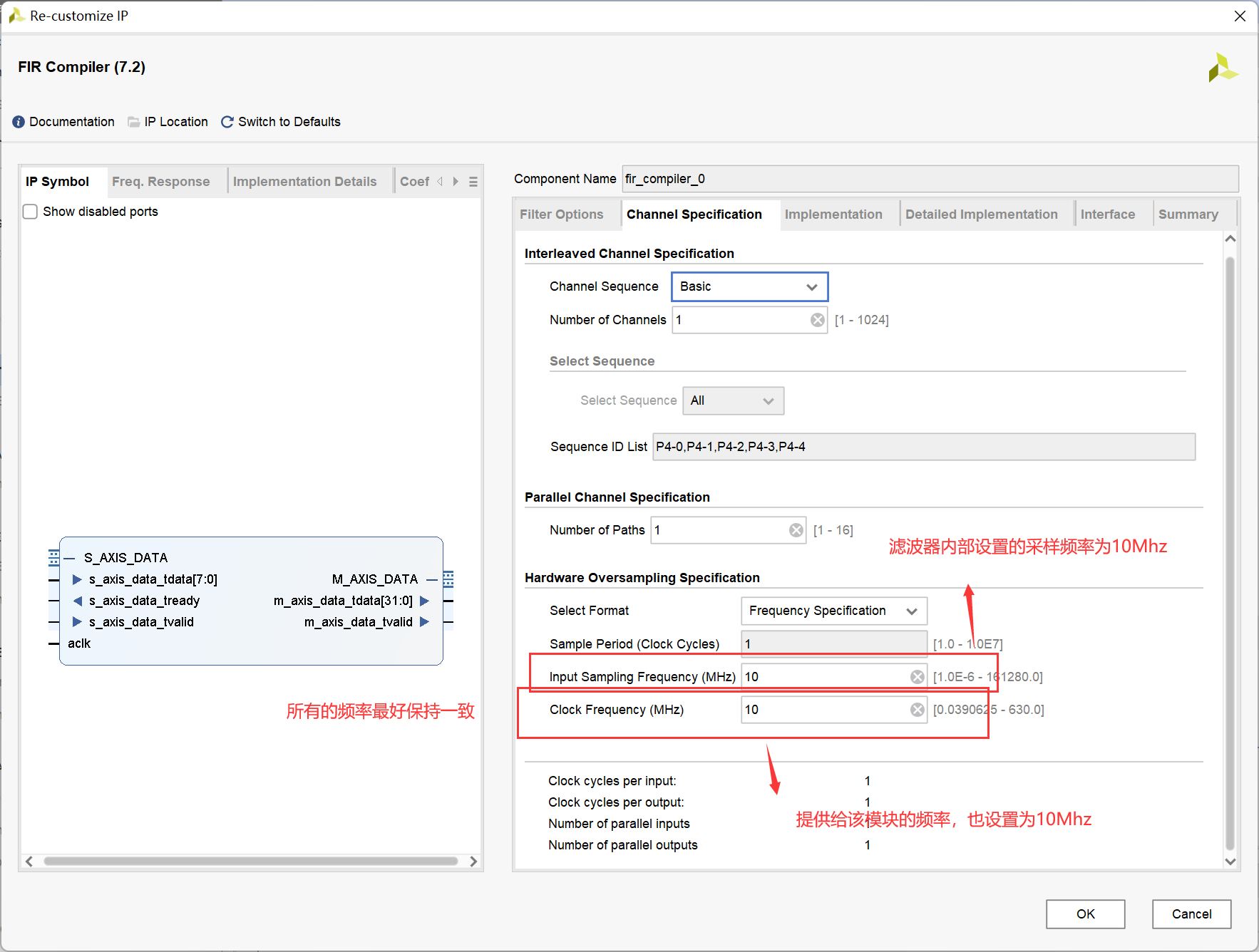Viewport: 1259px width, 952px height.
Task: Open the left-panel tab list menu
Action: 473,182
